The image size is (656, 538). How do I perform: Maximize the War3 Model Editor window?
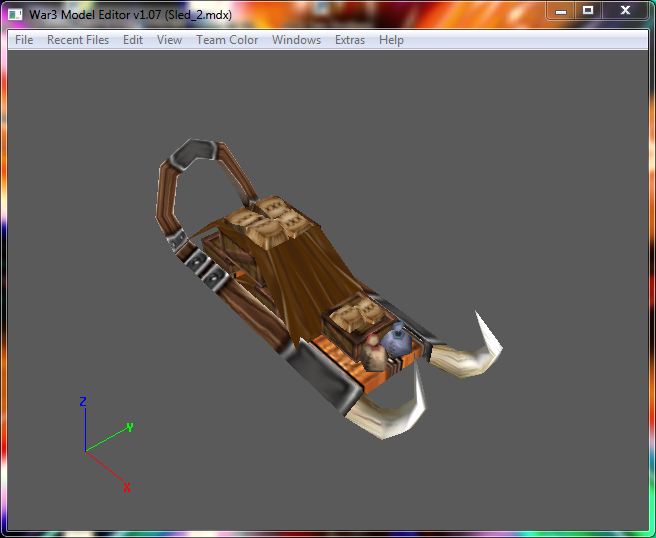click(x=588, y=10)
